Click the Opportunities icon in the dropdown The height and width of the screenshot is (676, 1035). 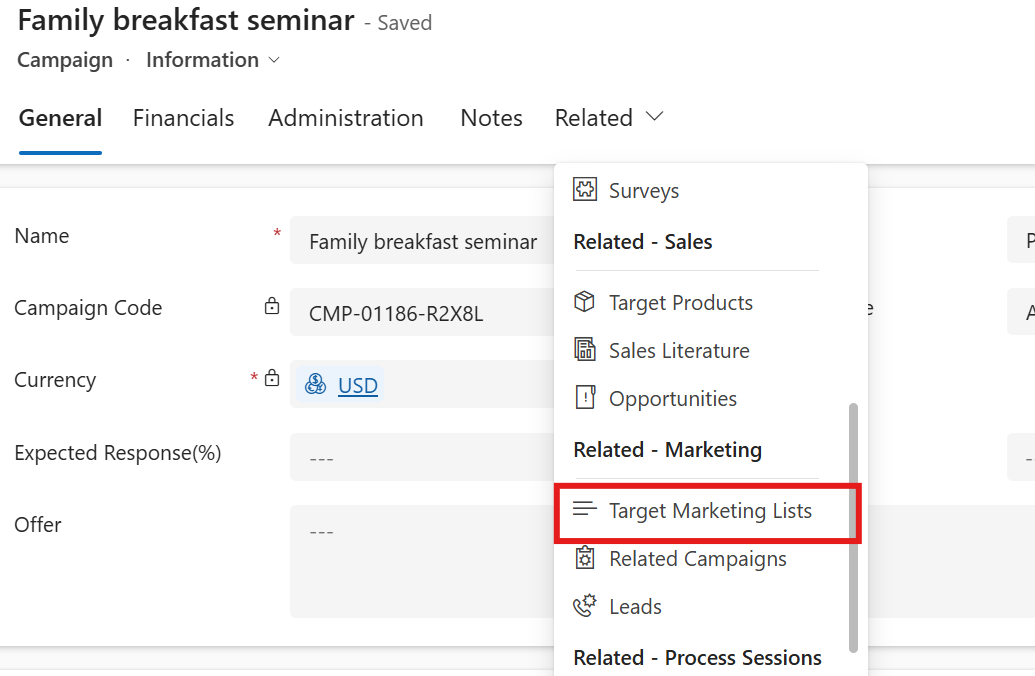pyautogui.click(x=585, y=397)
